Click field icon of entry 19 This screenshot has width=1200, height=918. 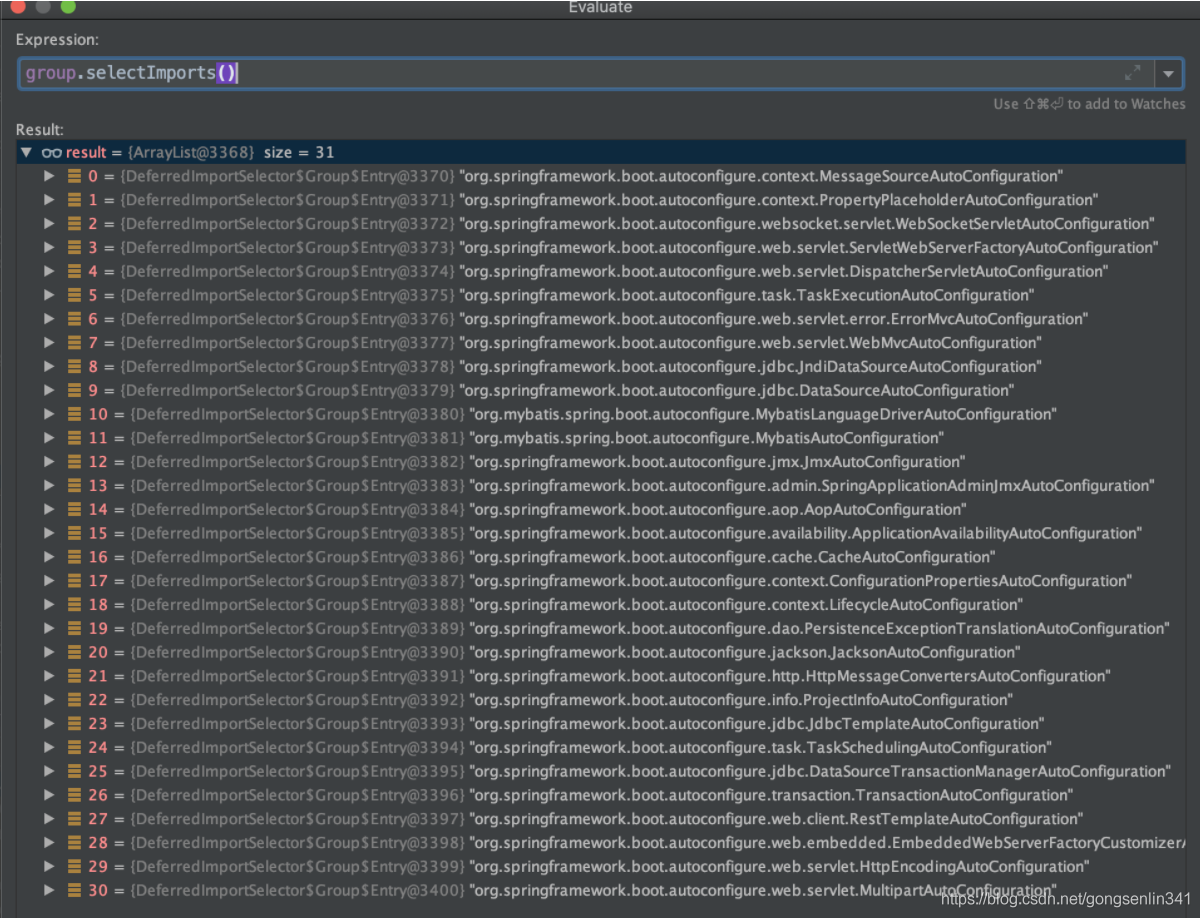coord(74,629)
